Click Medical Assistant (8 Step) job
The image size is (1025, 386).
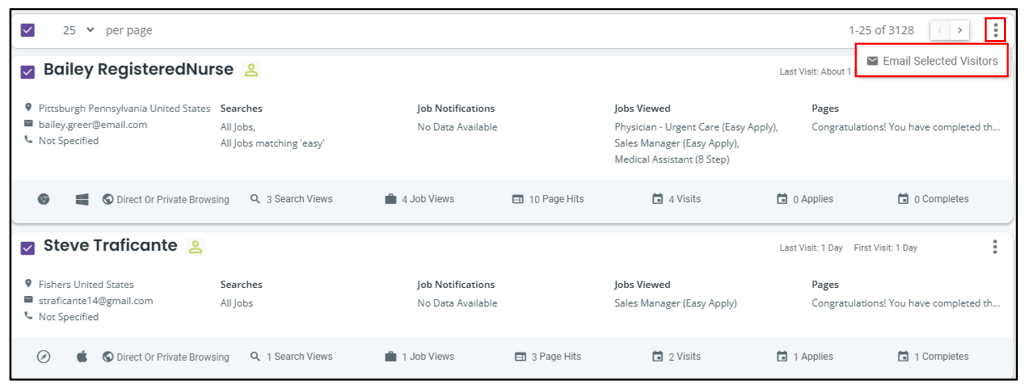coord(672,160)
